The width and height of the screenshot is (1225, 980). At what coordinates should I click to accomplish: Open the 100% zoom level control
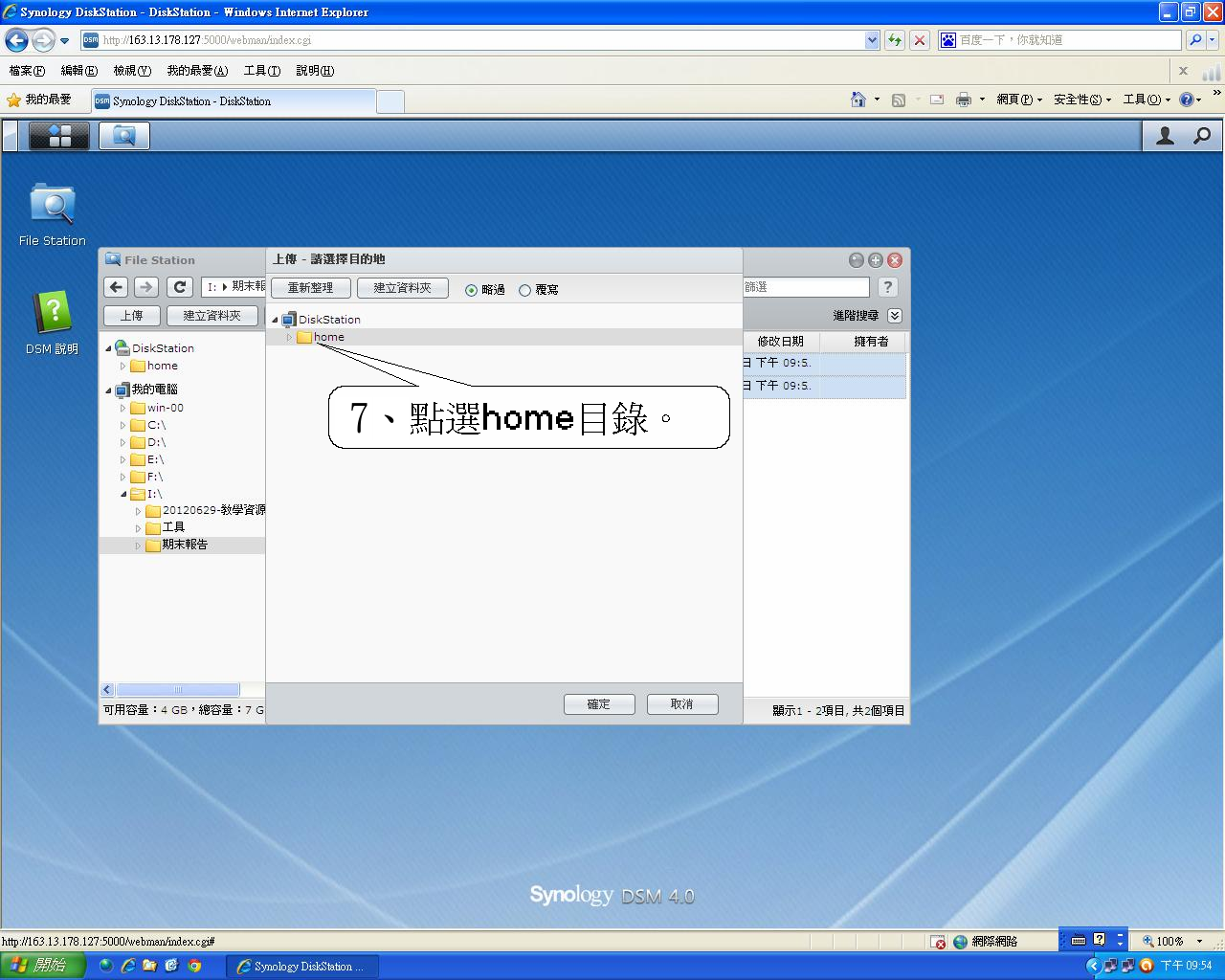pos(1171,942)
